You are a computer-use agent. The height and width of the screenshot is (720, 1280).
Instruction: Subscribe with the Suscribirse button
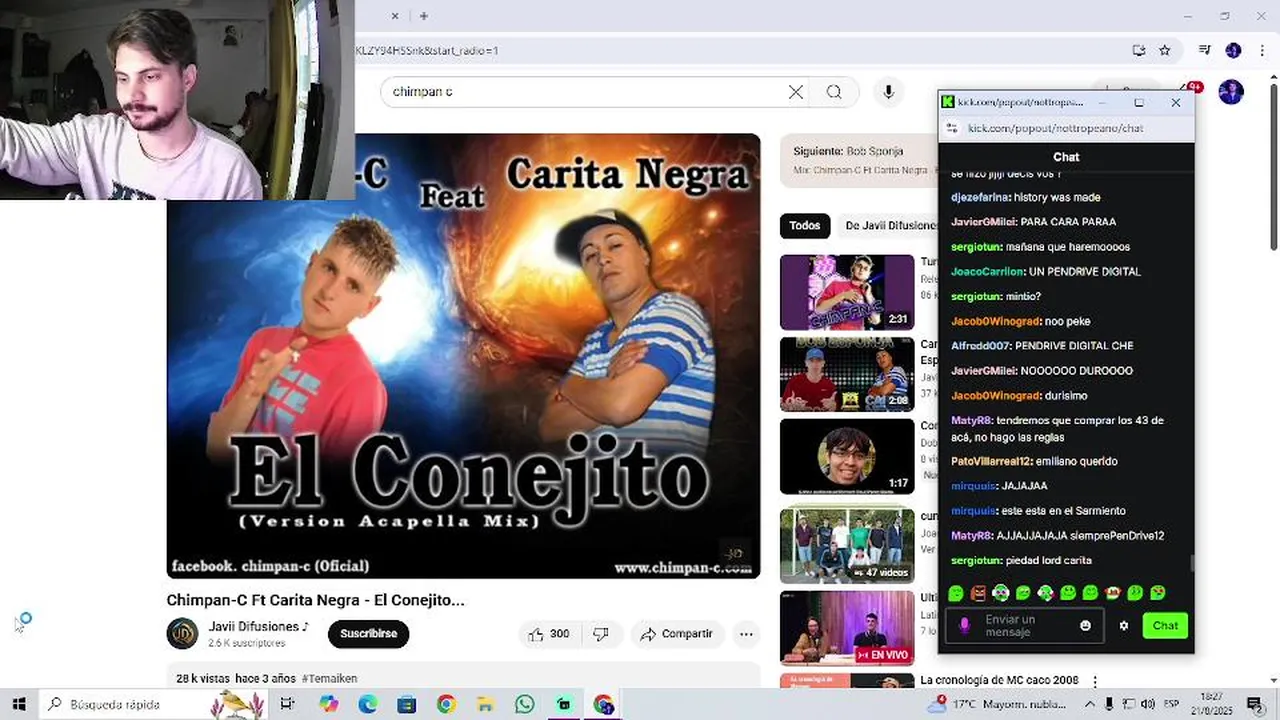pyautogui.click(x=368, y=634)
